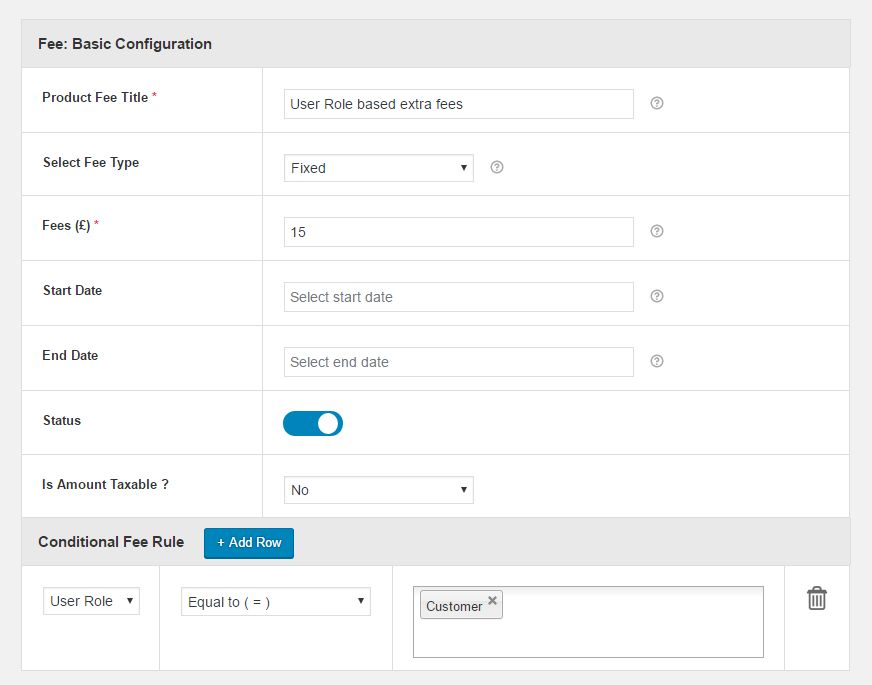This screenshot has width=872, height=685.
Task: Open the Equal to operator dropdown
Action: coord(275,602)
